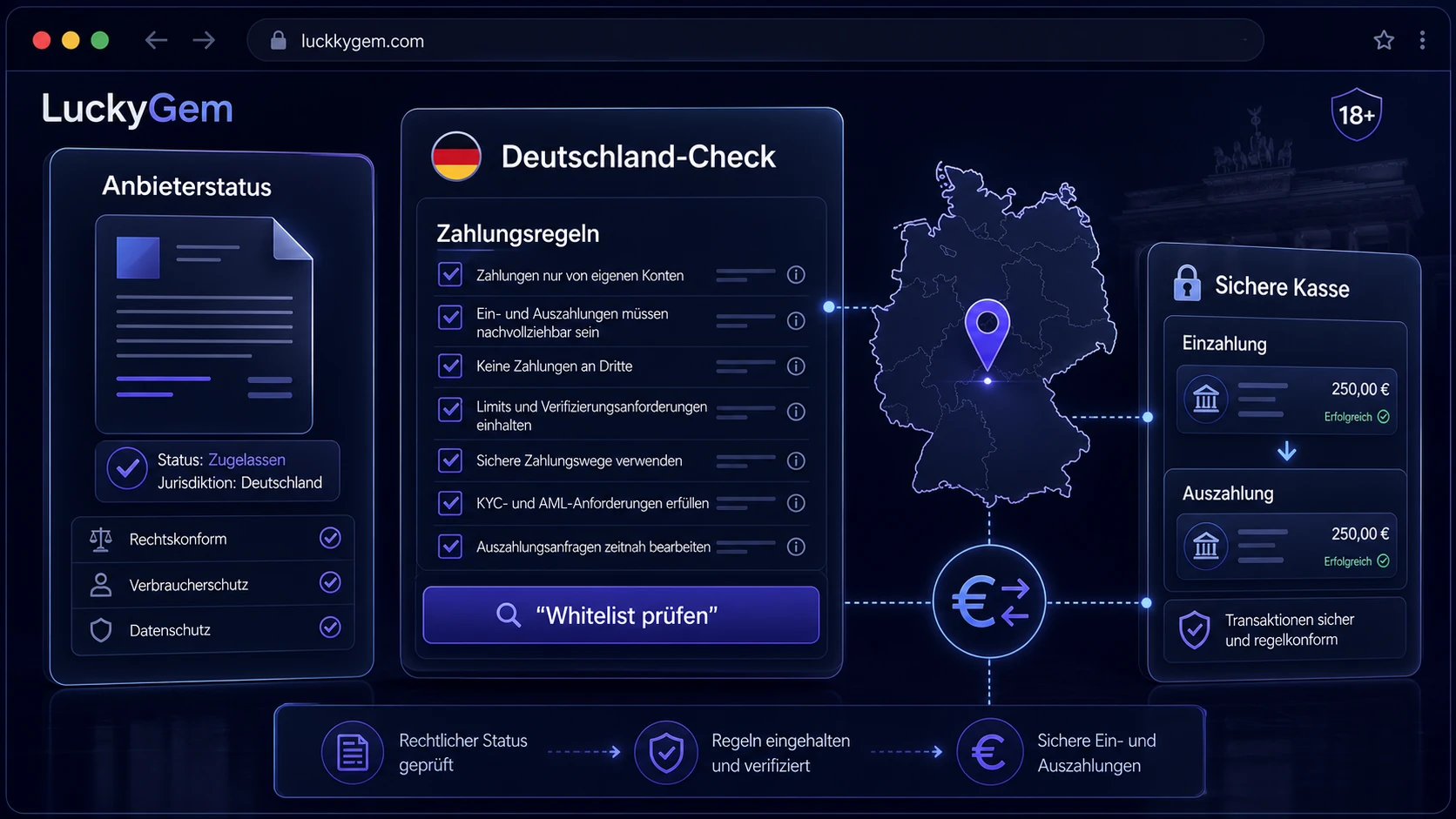Toggle checkbox Zahlungen nur von eigenen Konten
1456x819 pixels.
[450, 275]
